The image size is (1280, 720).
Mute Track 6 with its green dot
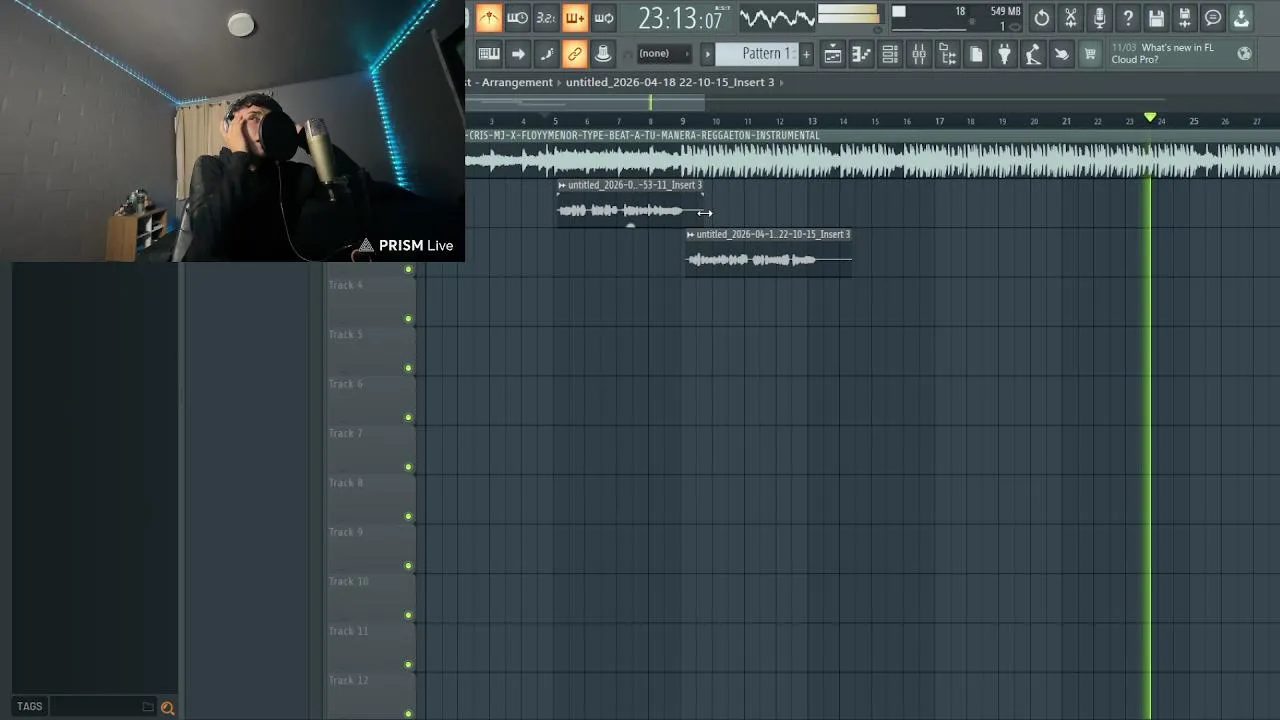408,418
